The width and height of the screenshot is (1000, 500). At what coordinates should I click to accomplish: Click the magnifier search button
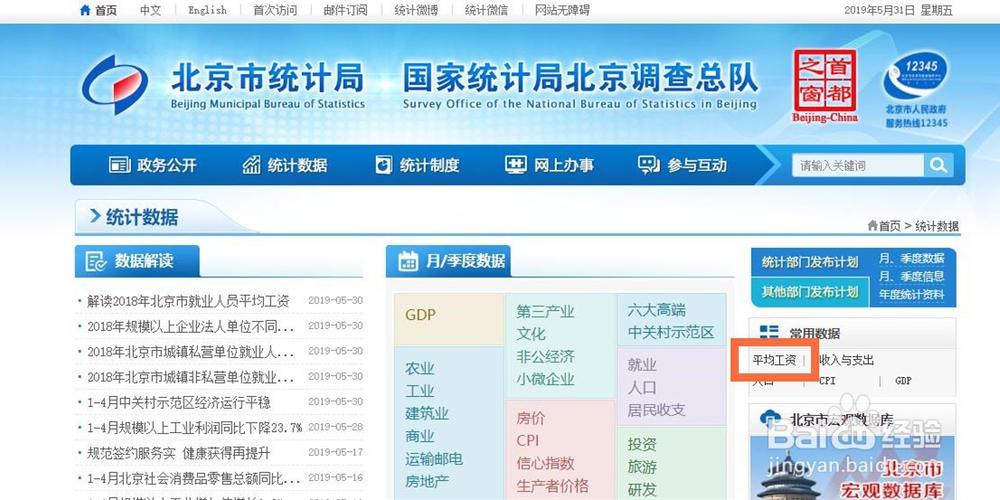[x=938, y=165]
